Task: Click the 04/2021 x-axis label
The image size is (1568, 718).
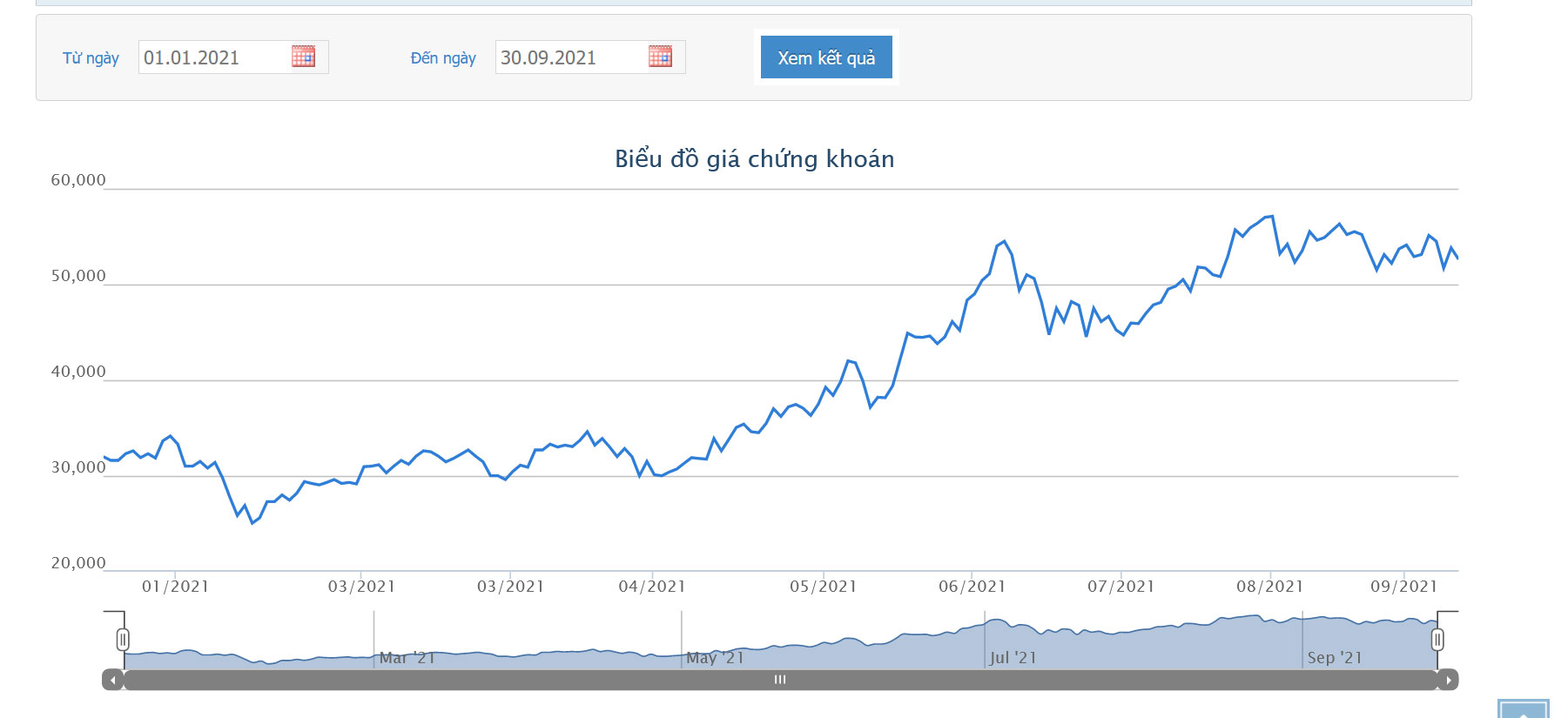Action: [x=652, y=587]
